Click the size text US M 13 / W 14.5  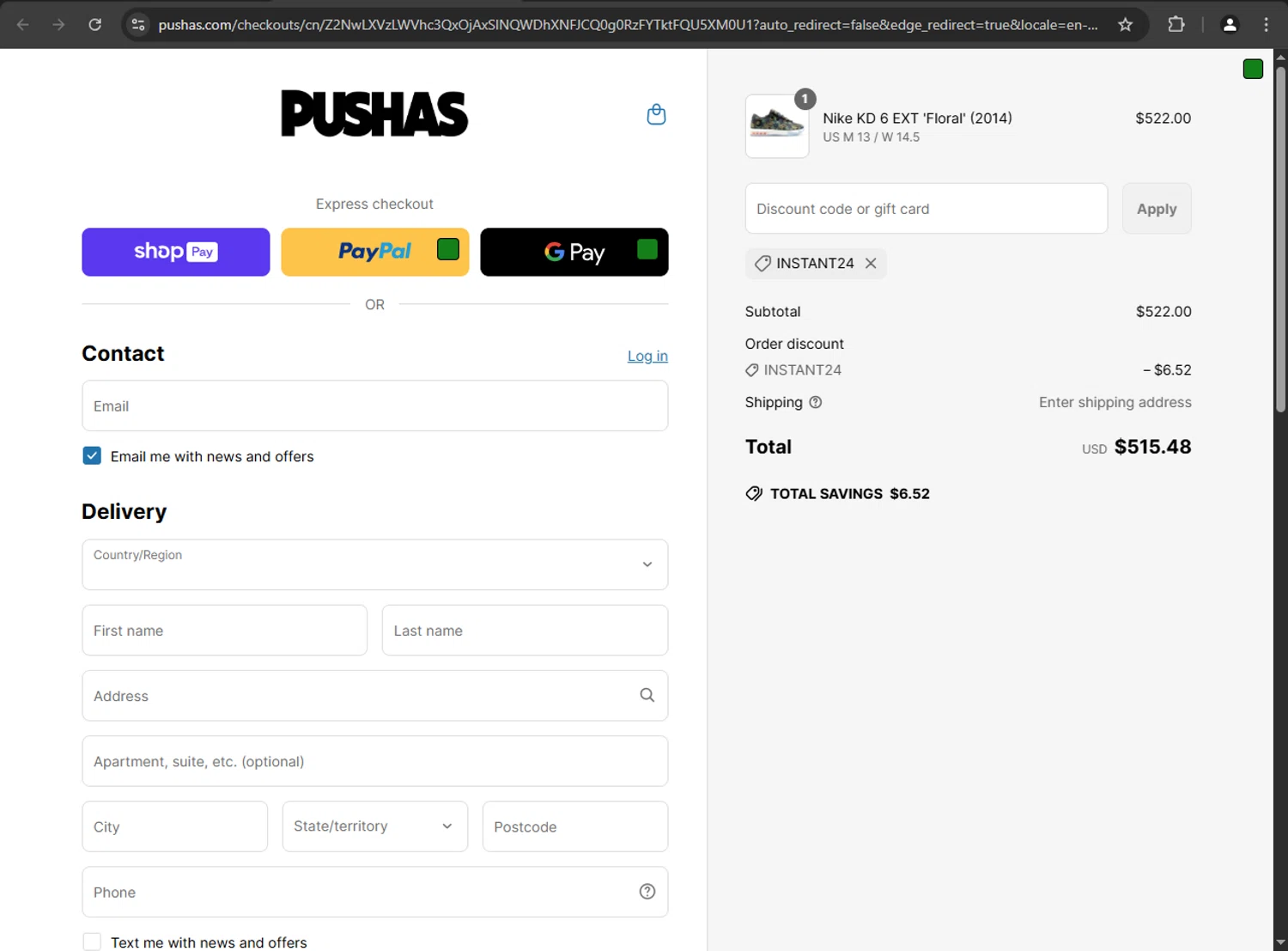(x=871, y=137)
